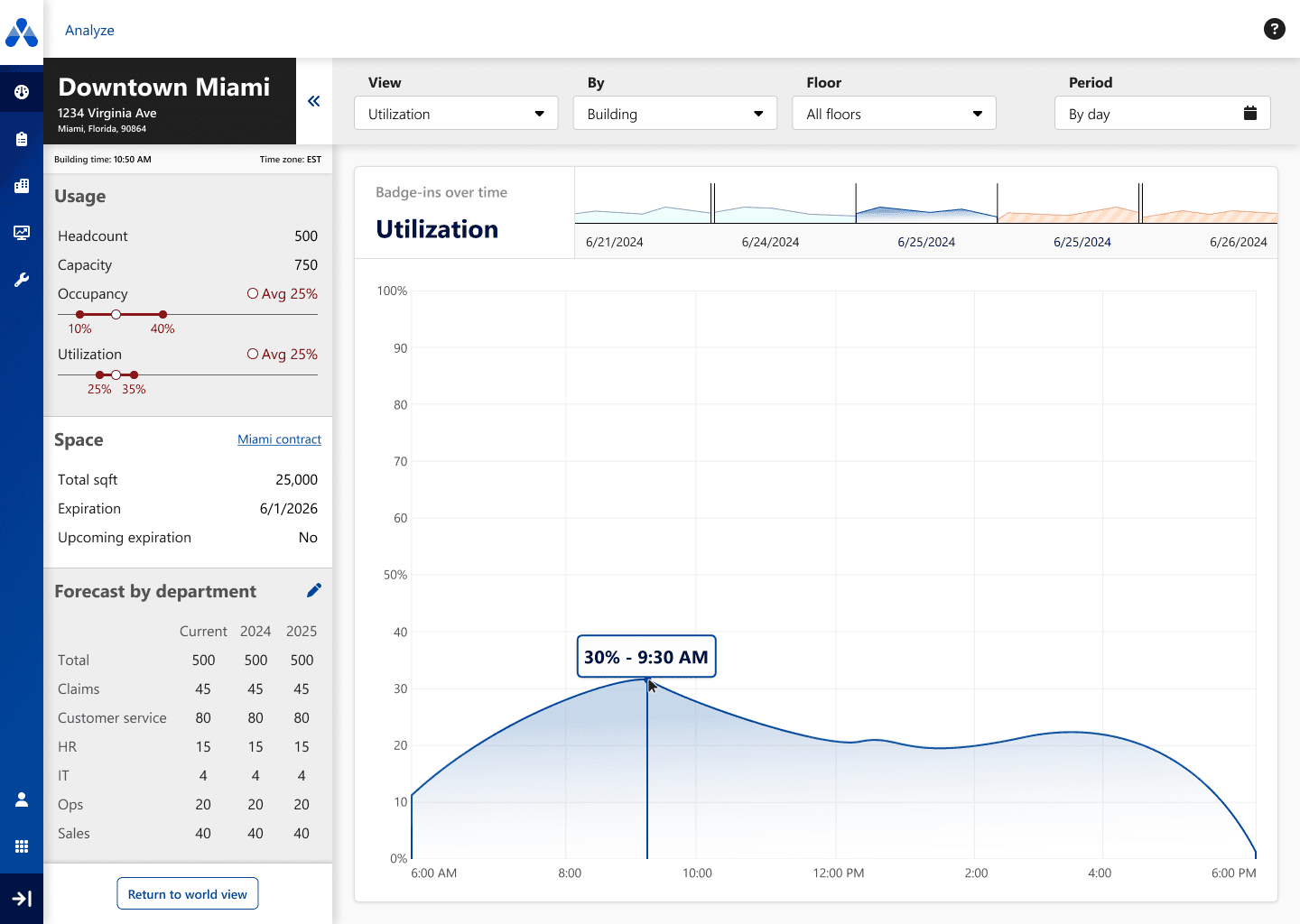The width and height of the screenshot is (1300, 924).
Task: Expand the By dropdown showing Building
Action: pyautogui.click(x=674, y=114)
